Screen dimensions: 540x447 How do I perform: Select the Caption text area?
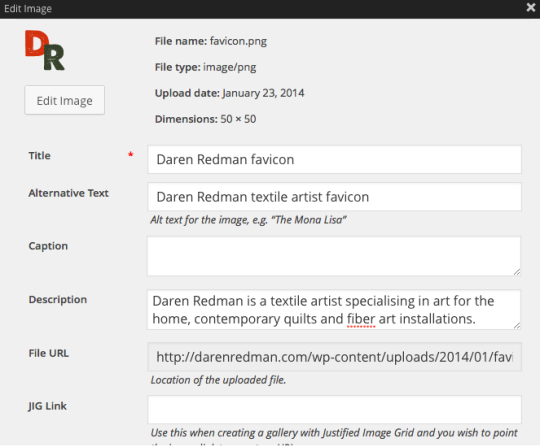click(x=334, y=256)
